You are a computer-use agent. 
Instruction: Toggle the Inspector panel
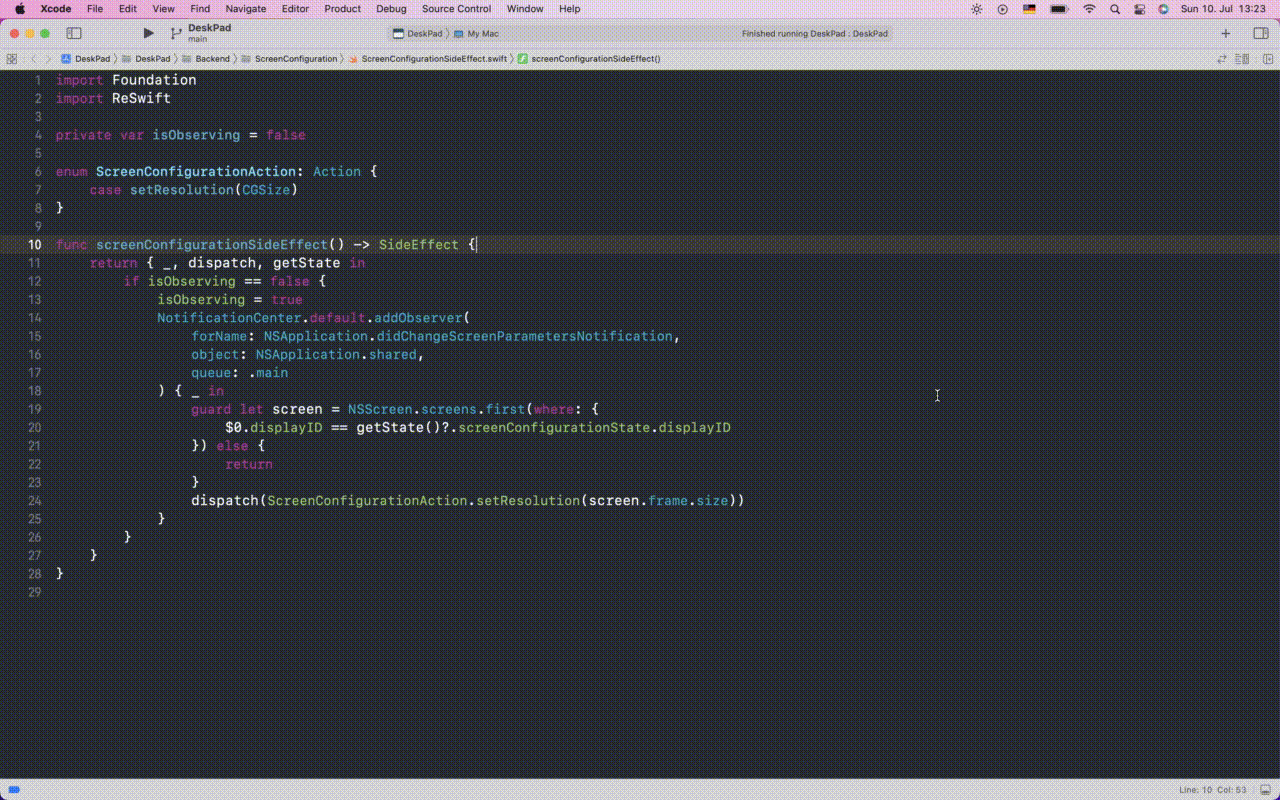pos(1260,33)
